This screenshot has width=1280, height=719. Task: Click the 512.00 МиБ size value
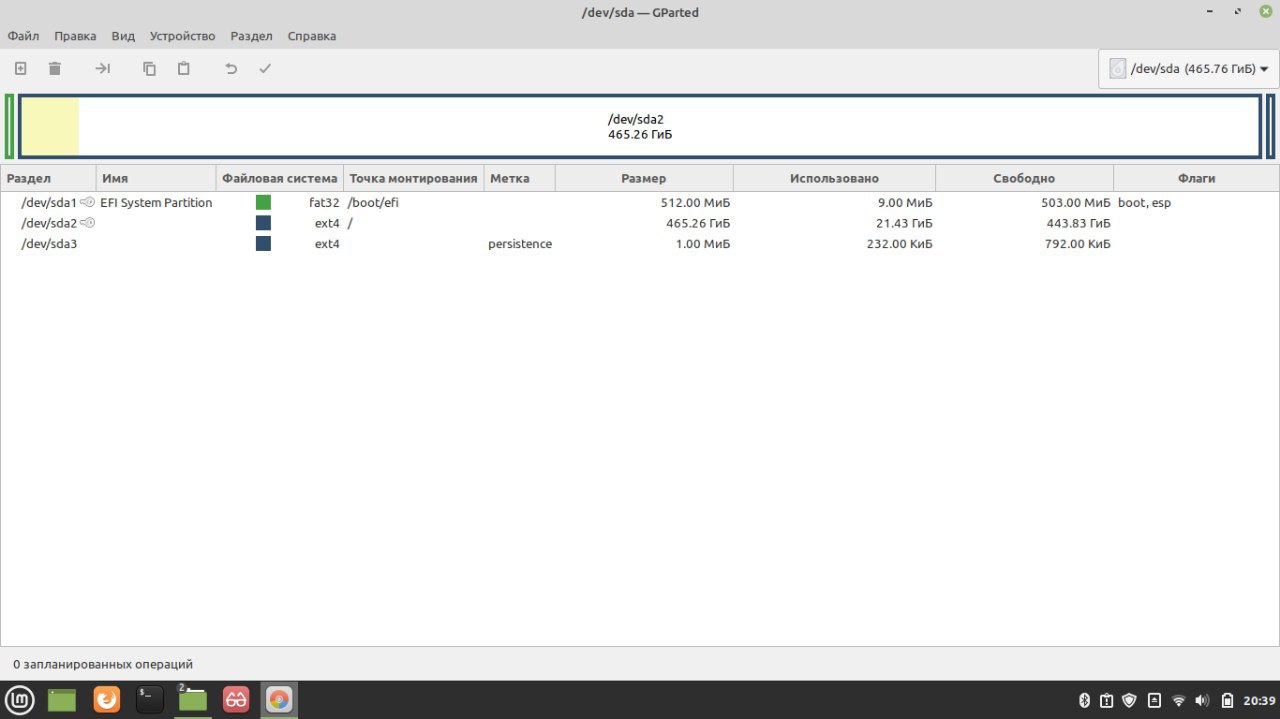pos(695,202)
